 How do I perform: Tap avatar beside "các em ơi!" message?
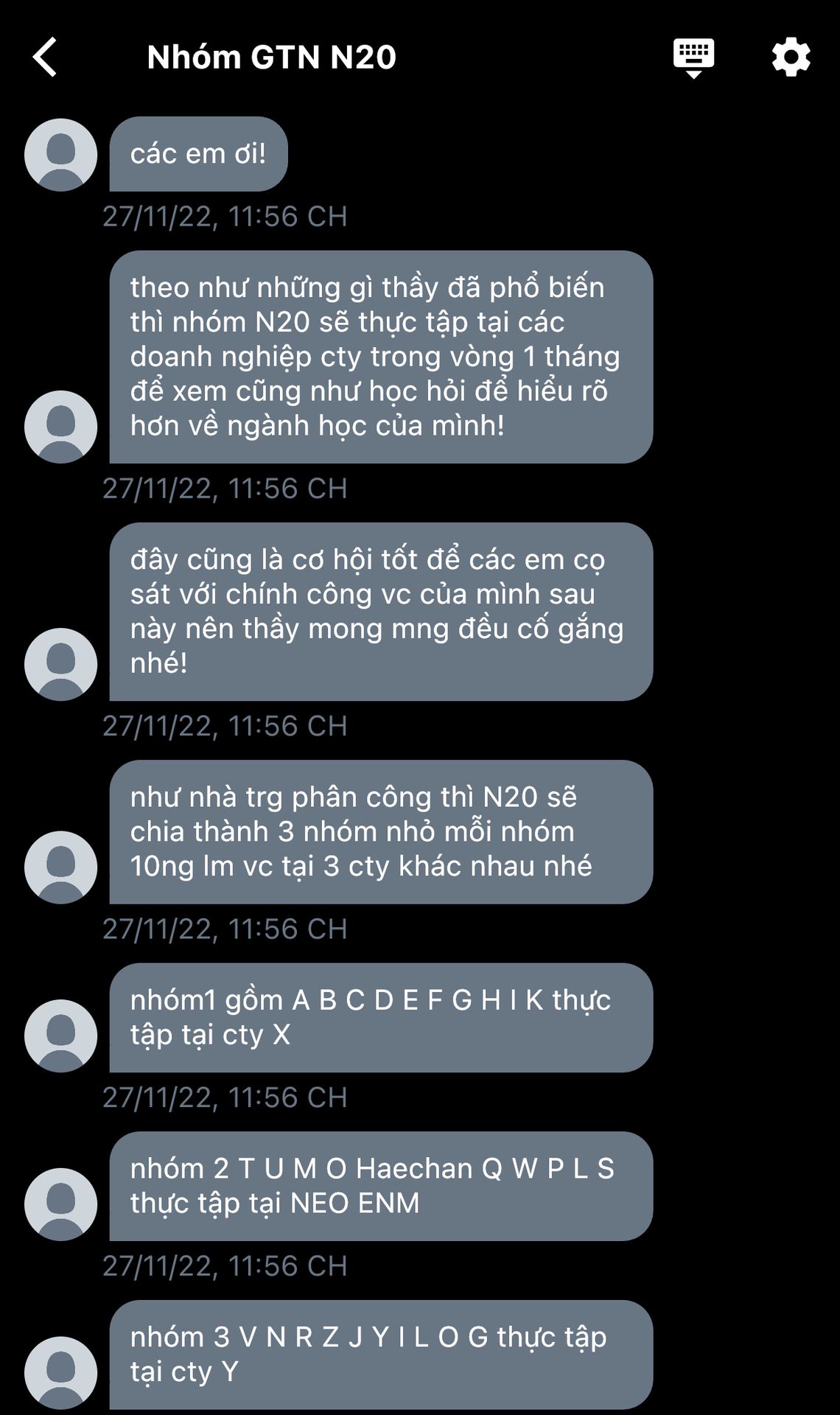(x=60, y=155)
